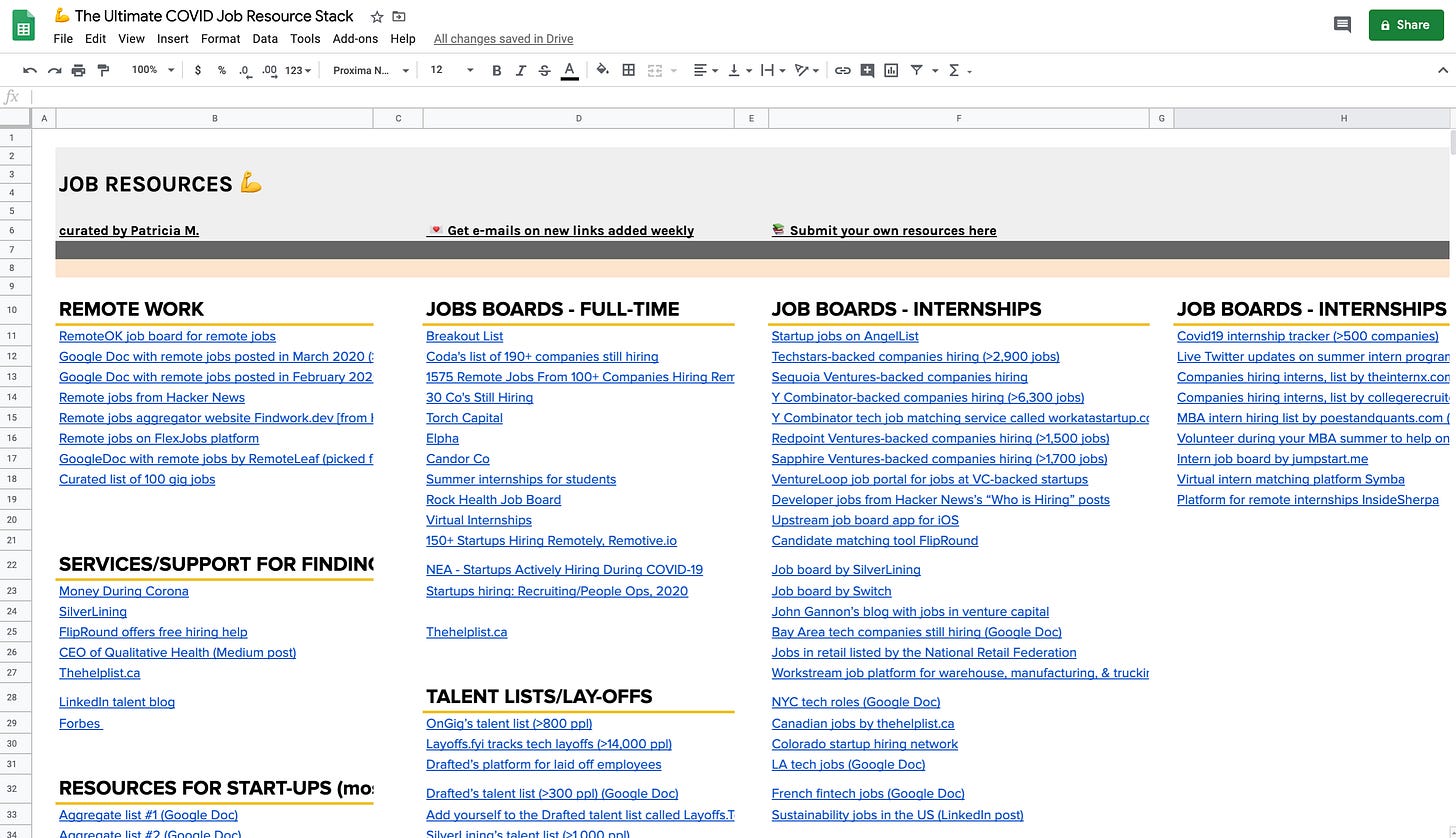
Task: Click the green Share button
Action: click(1405, 25)
